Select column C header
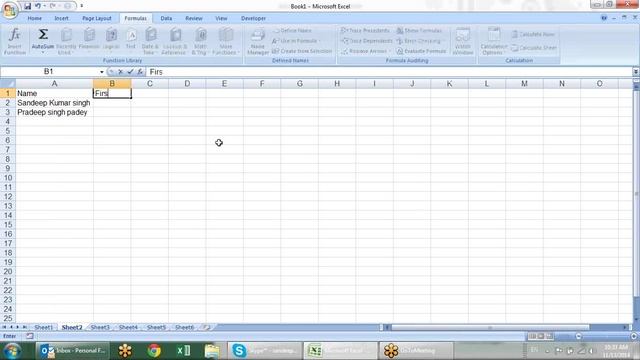 tap(150, 84)
